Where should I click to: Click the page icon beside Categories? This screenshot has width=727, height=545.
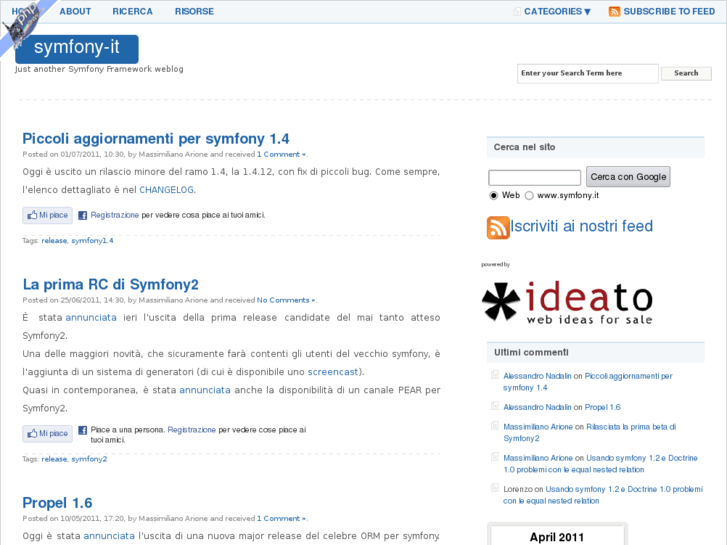[x=517, y=12]
